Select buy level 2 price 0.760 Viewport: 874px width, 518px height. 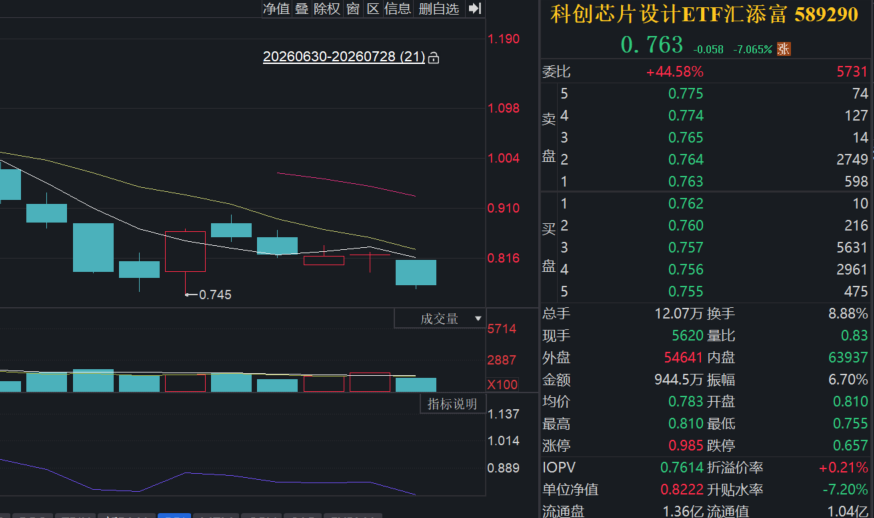686,226
